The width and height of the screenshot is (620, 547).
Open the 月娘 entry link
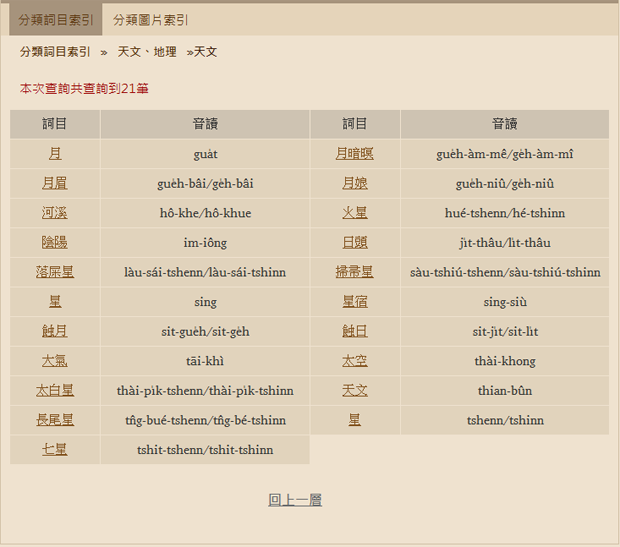point(355,183)
